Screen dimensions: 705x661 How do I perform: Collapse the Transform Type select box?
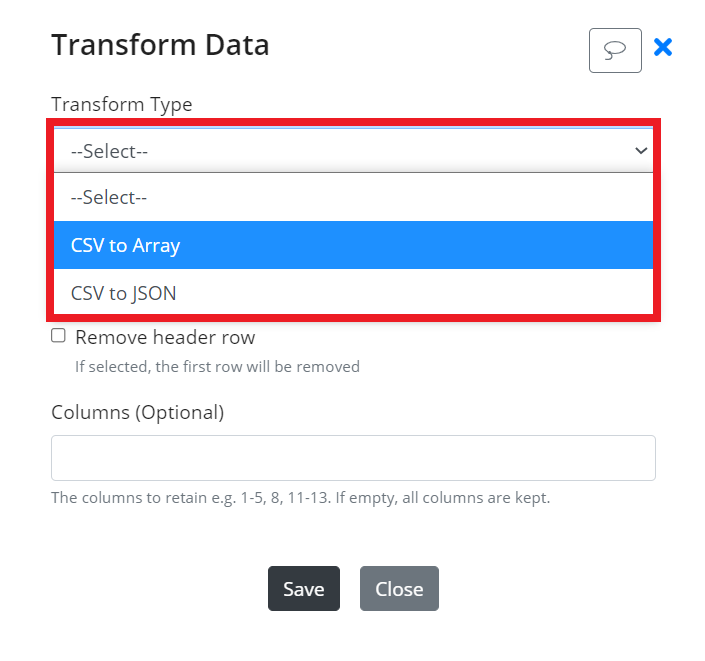tap(353, 151)
